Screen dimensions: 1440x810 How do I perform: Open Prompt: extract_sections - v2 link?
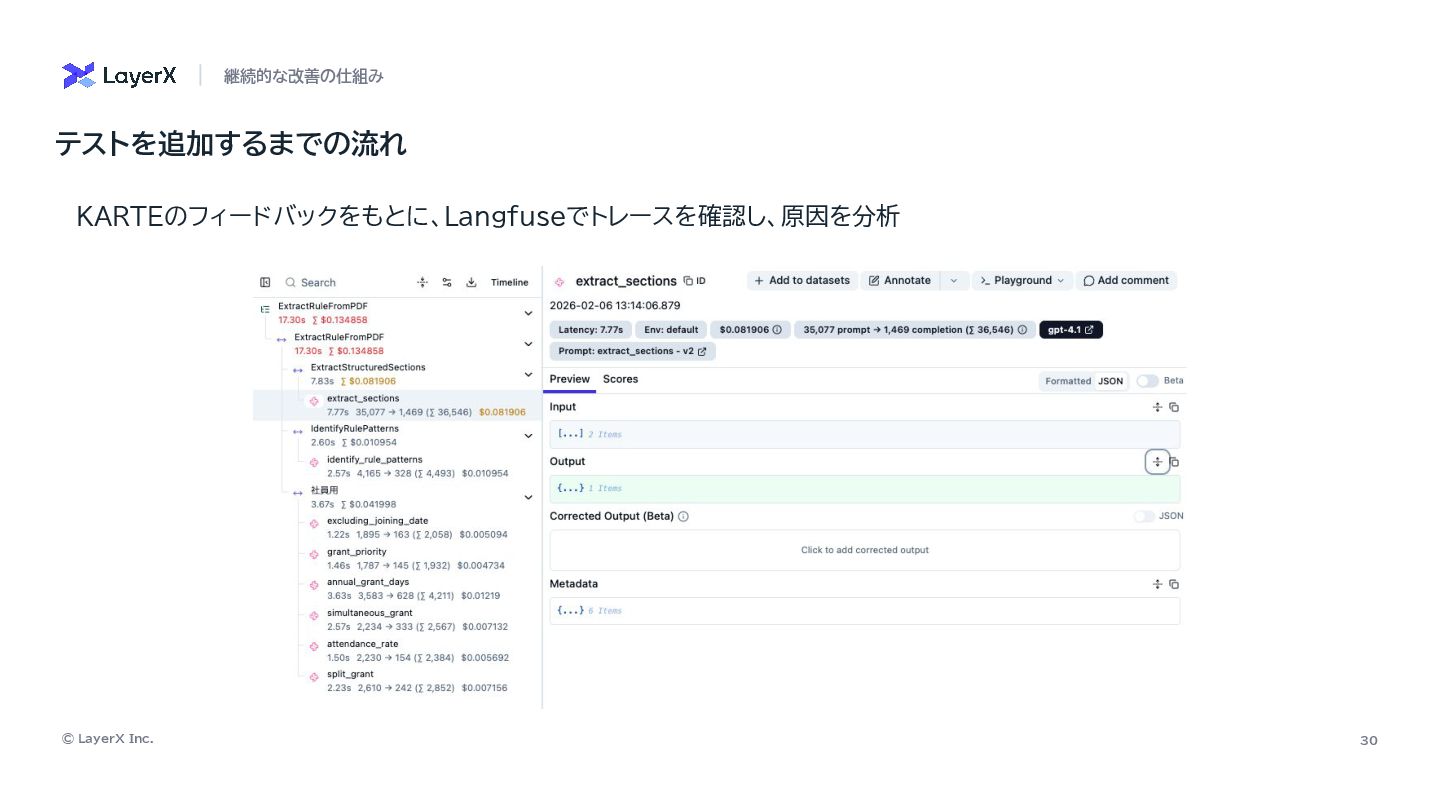(x=632, y=351)
